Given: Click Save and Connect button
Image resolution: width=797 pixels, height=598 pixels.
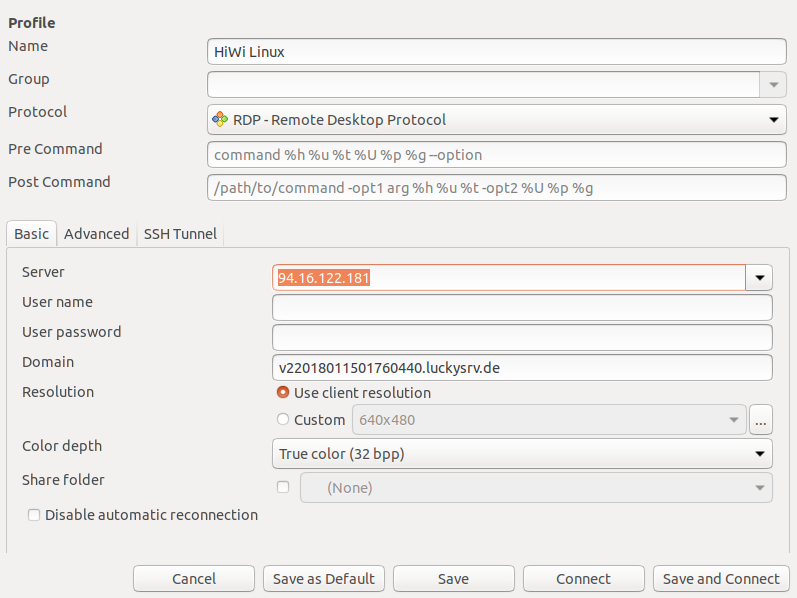Looking at the screenshot, I should (720, 579).
